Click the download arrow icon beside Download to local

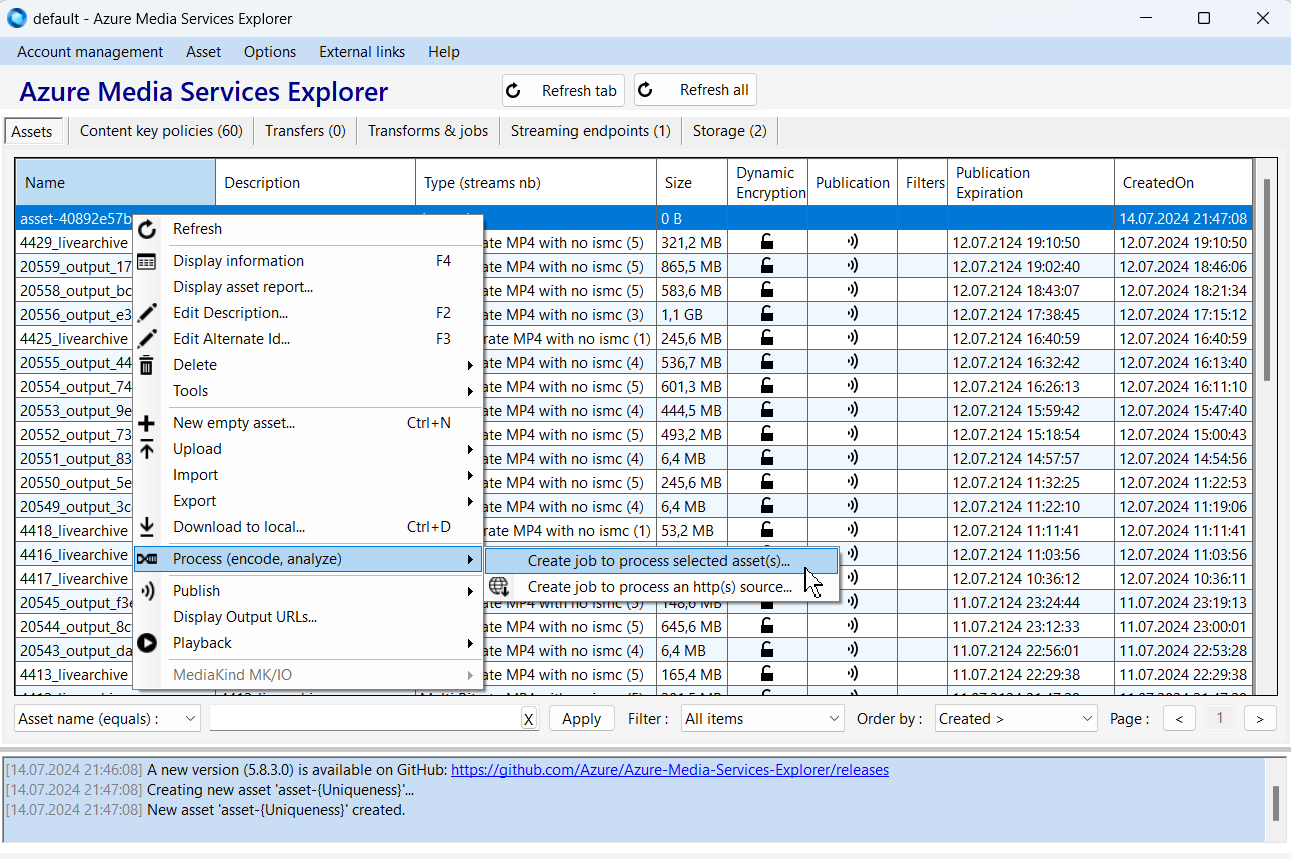click(147, 527)
